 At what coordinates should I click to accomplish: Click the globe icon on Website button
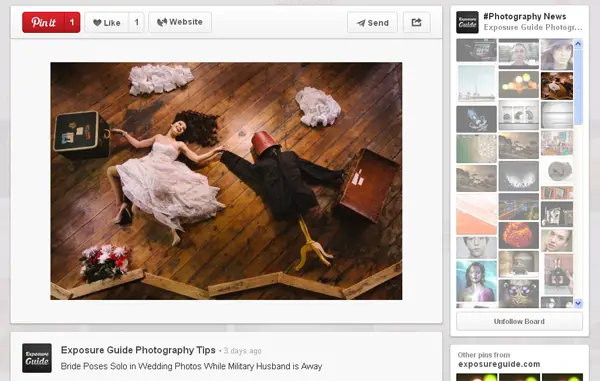[x=162, y=22]
